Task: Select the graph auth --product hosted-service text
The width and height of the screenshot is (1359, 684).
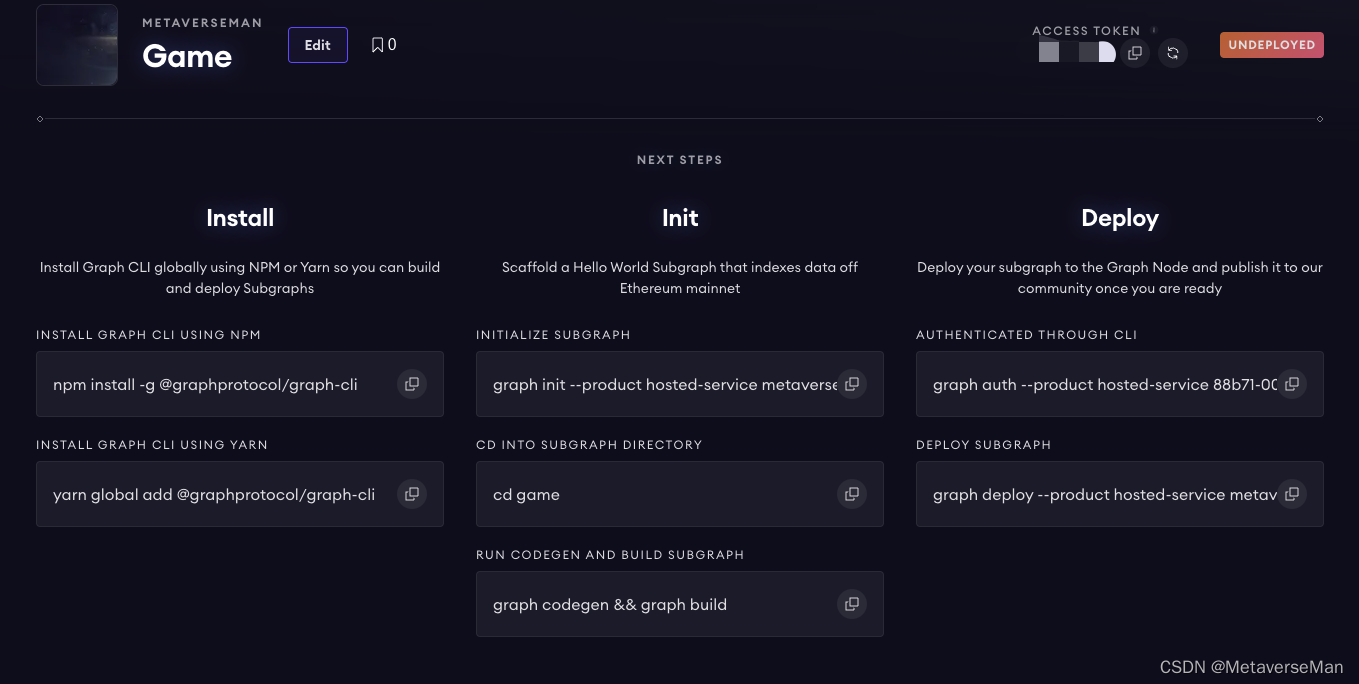Action: point(1105,385)
